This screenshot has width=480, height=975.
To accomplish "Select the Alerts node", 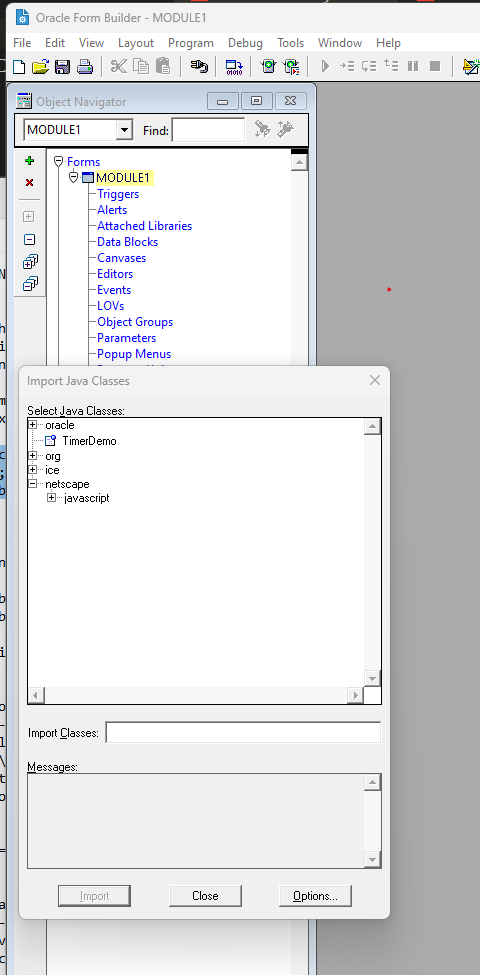I will coord(112,210).
